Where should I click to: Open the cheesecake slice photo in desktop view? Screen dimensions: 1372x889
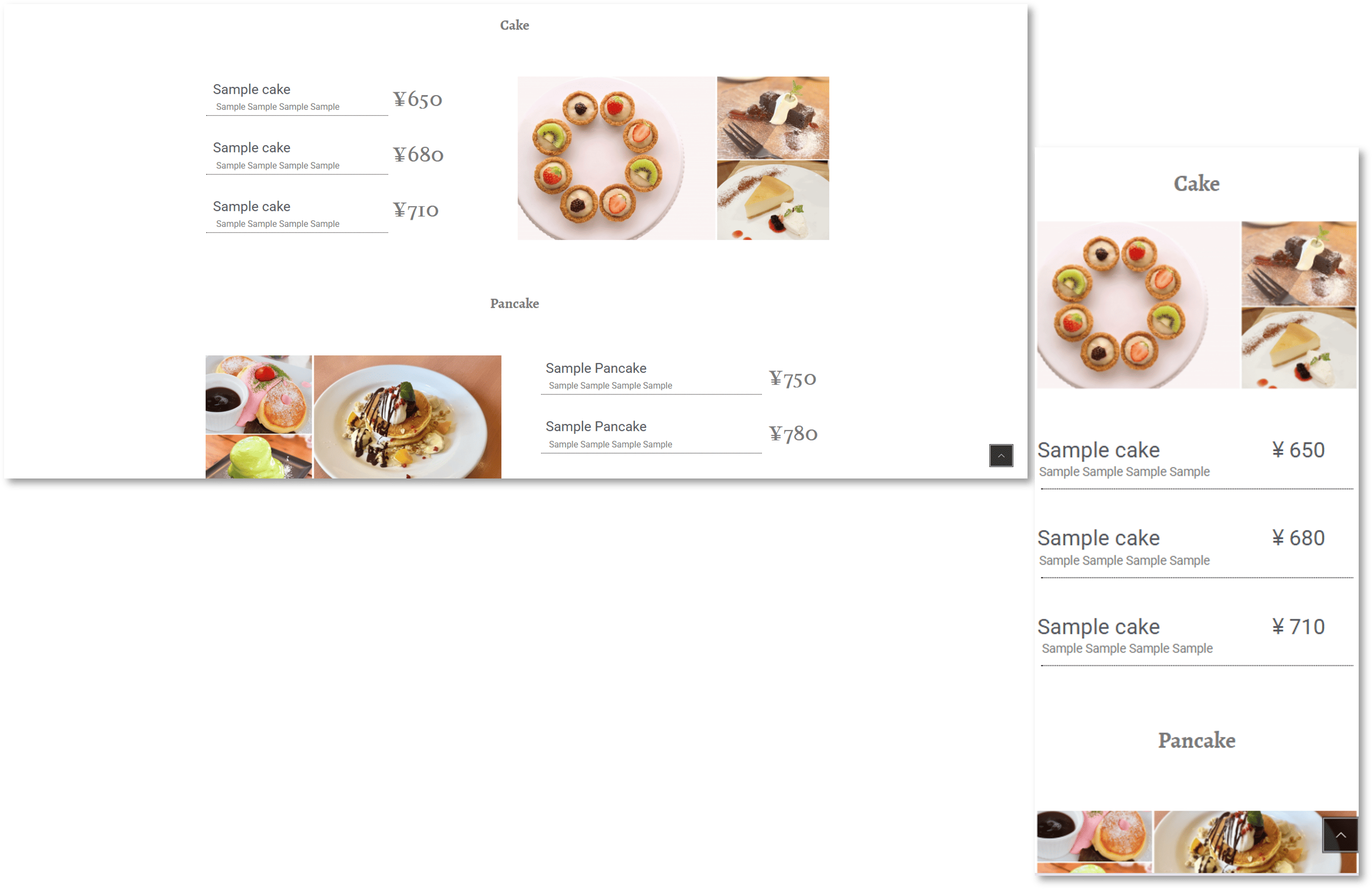pos(773,200)
